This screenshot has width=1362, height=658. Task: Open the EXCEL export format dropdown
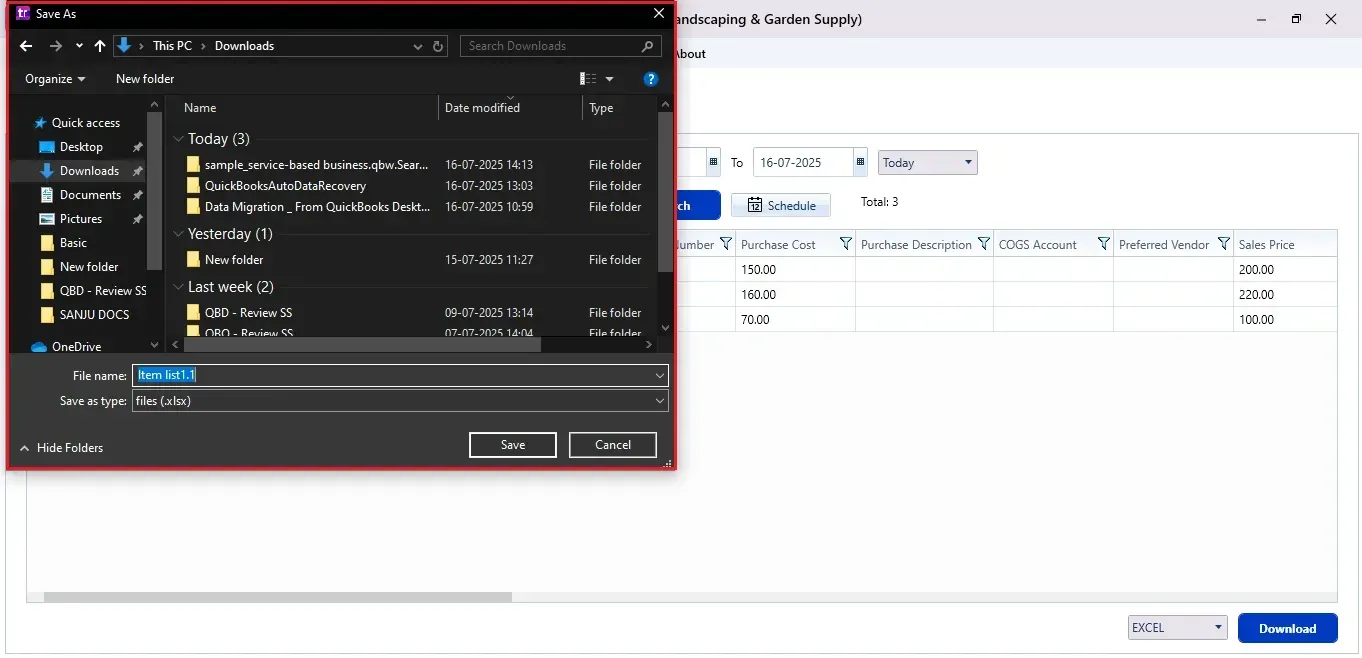pos(1177,628)
